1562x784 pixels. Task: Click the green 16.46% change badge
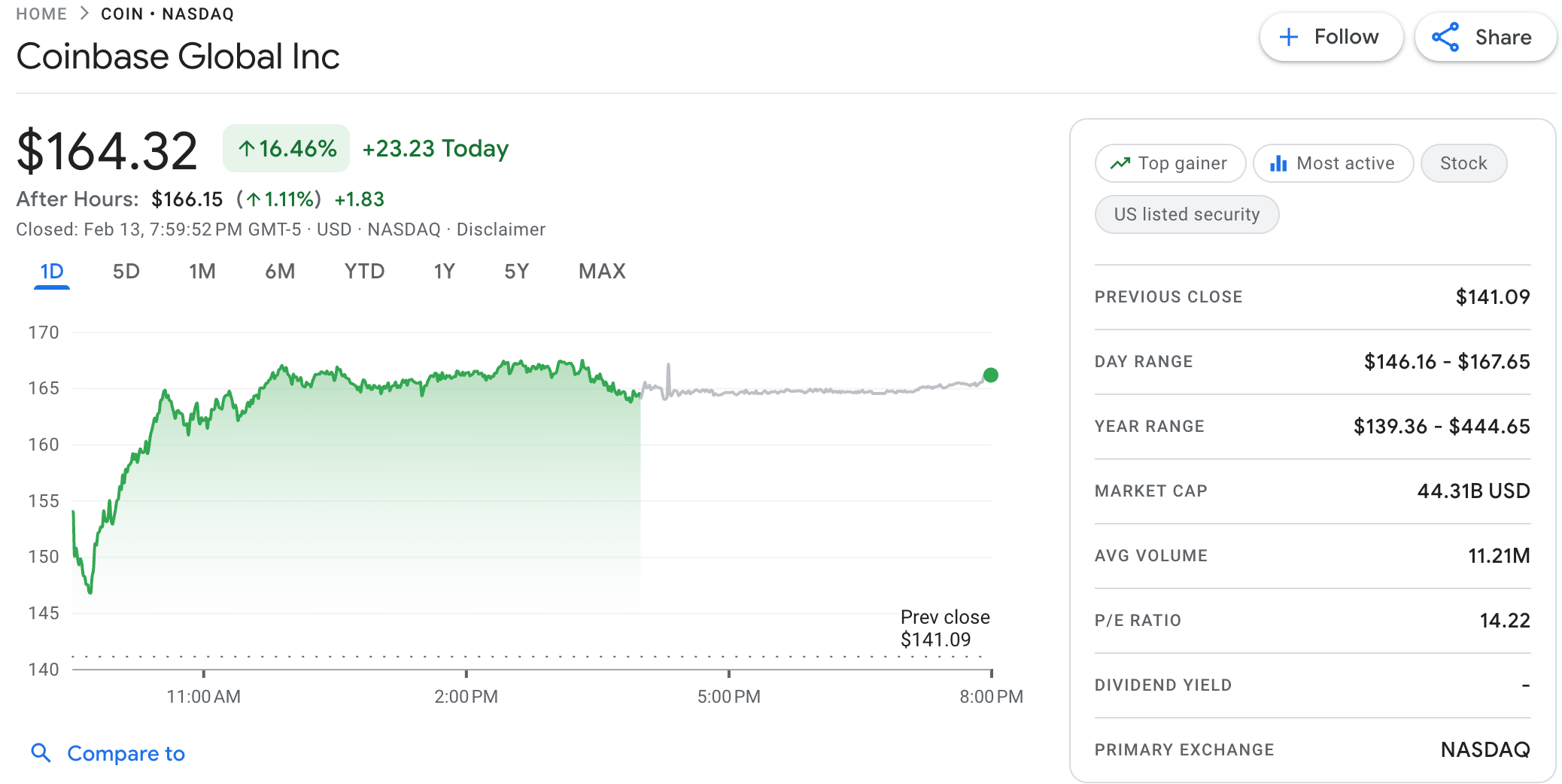tap(286, 148)
